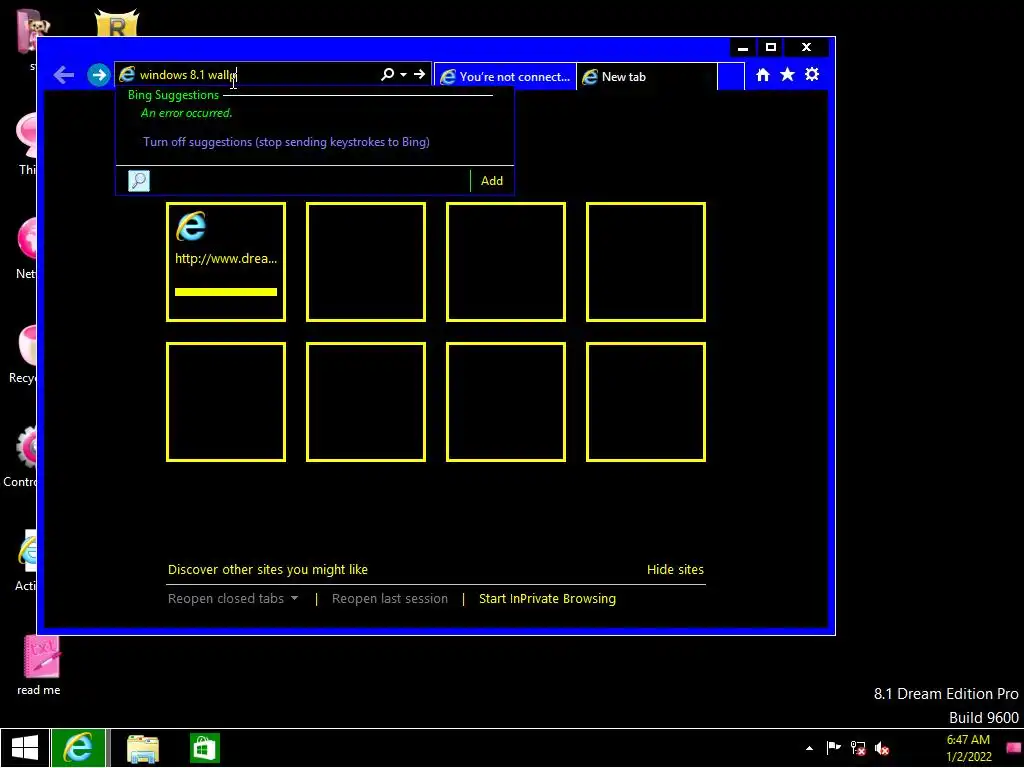Viewport: 1024px width, 768px height.
Task: Click the network status tray icon
Action: point(858,748)
